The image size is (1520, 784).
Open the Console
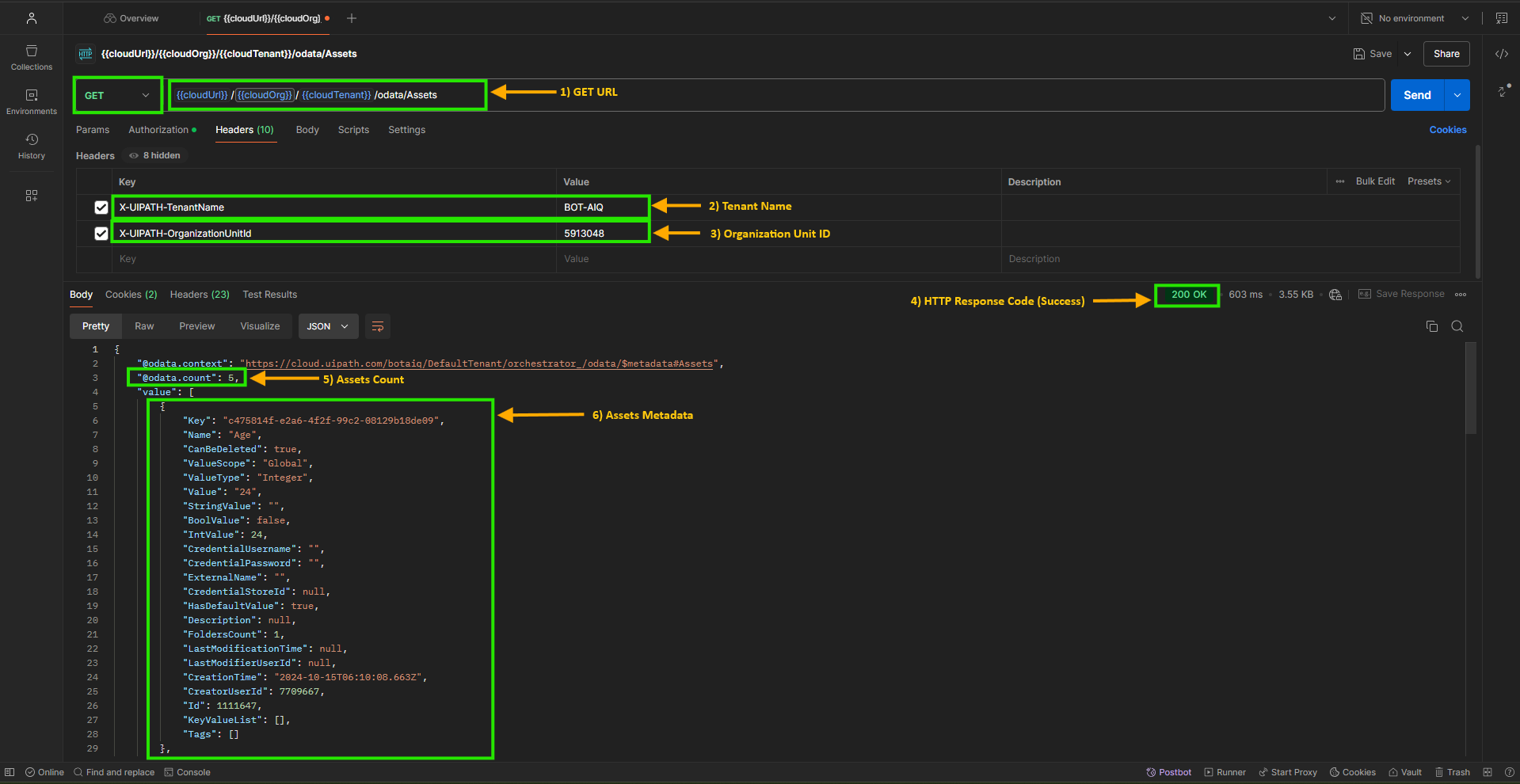[x=187, y=772]
